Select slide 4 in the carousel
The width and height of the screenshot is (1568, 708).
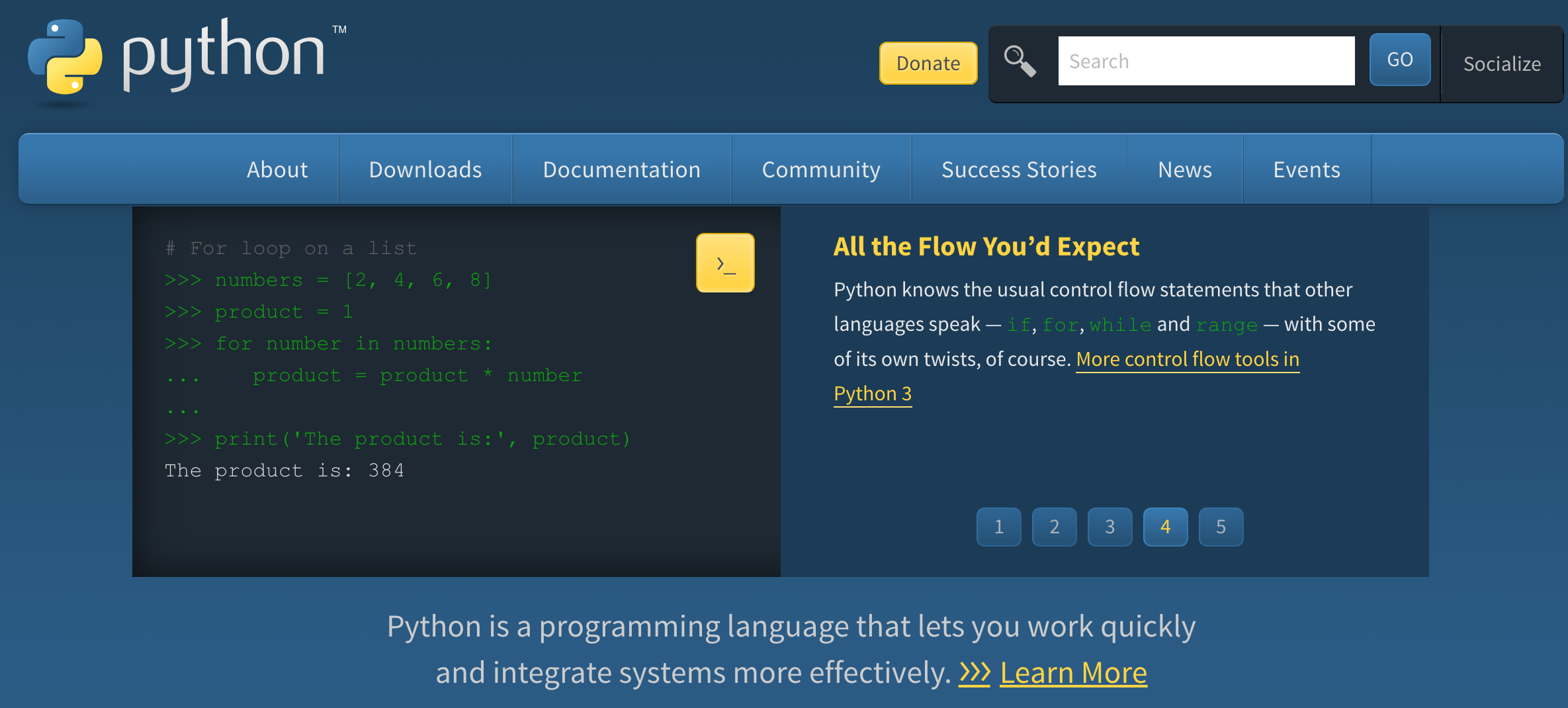click(x=1166, y=527)
